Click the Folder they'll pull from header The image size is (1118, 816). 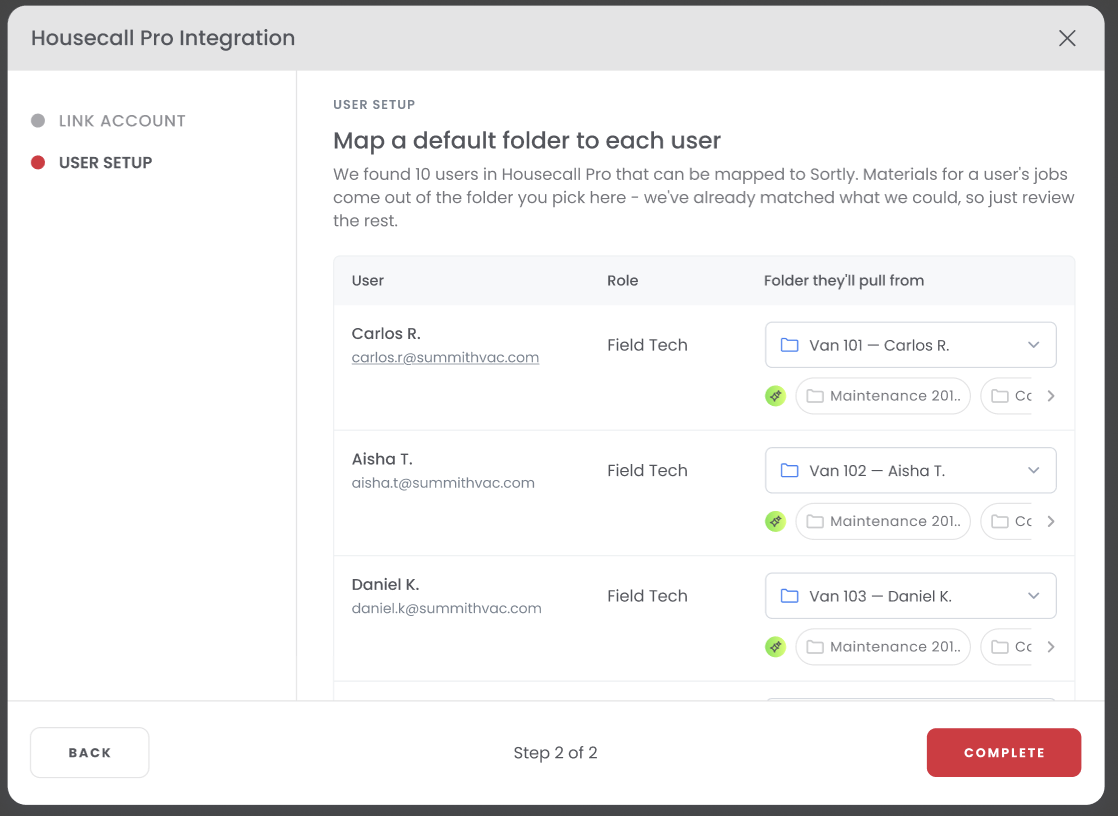[x=843, y=280]
